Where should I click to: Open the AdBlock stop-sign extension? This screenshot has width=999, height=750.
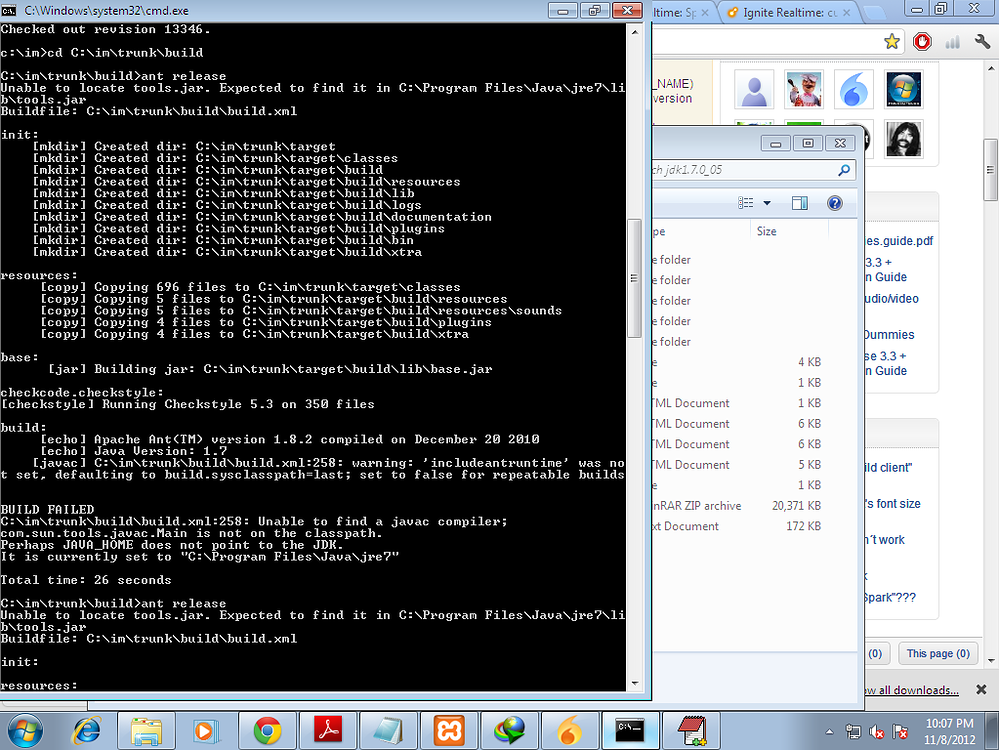coord(923,42)
